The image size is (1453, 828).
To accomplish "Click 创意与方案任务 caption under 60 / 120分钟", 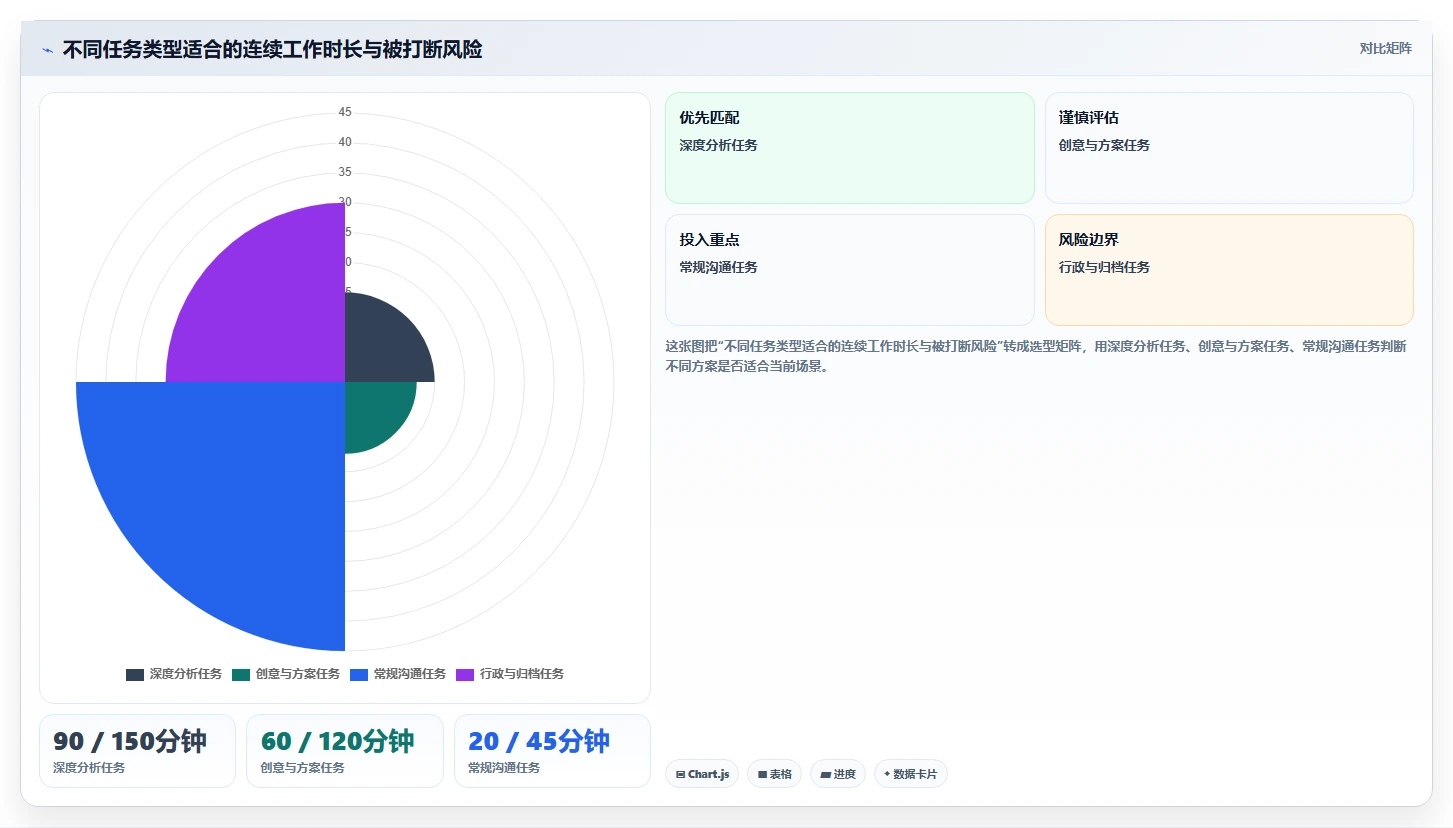I will tap(302, 768).
